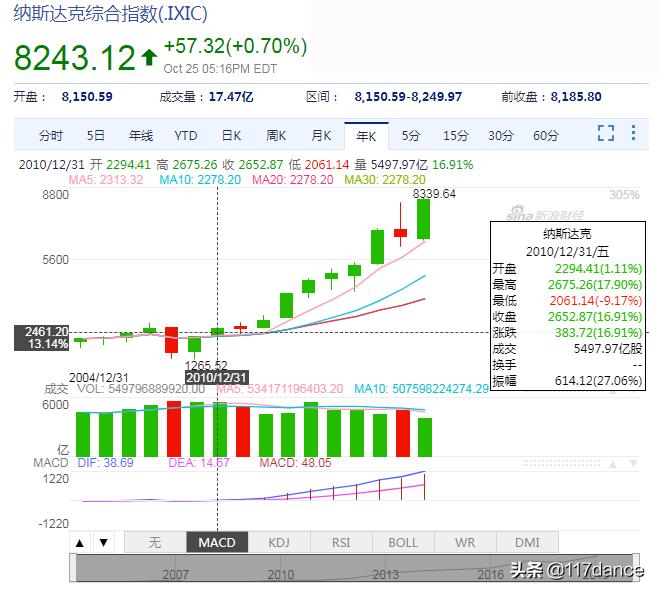The image size is (659, 594).
Task: Choose the 无 indicator option
Action: click(x=155, y=542)
